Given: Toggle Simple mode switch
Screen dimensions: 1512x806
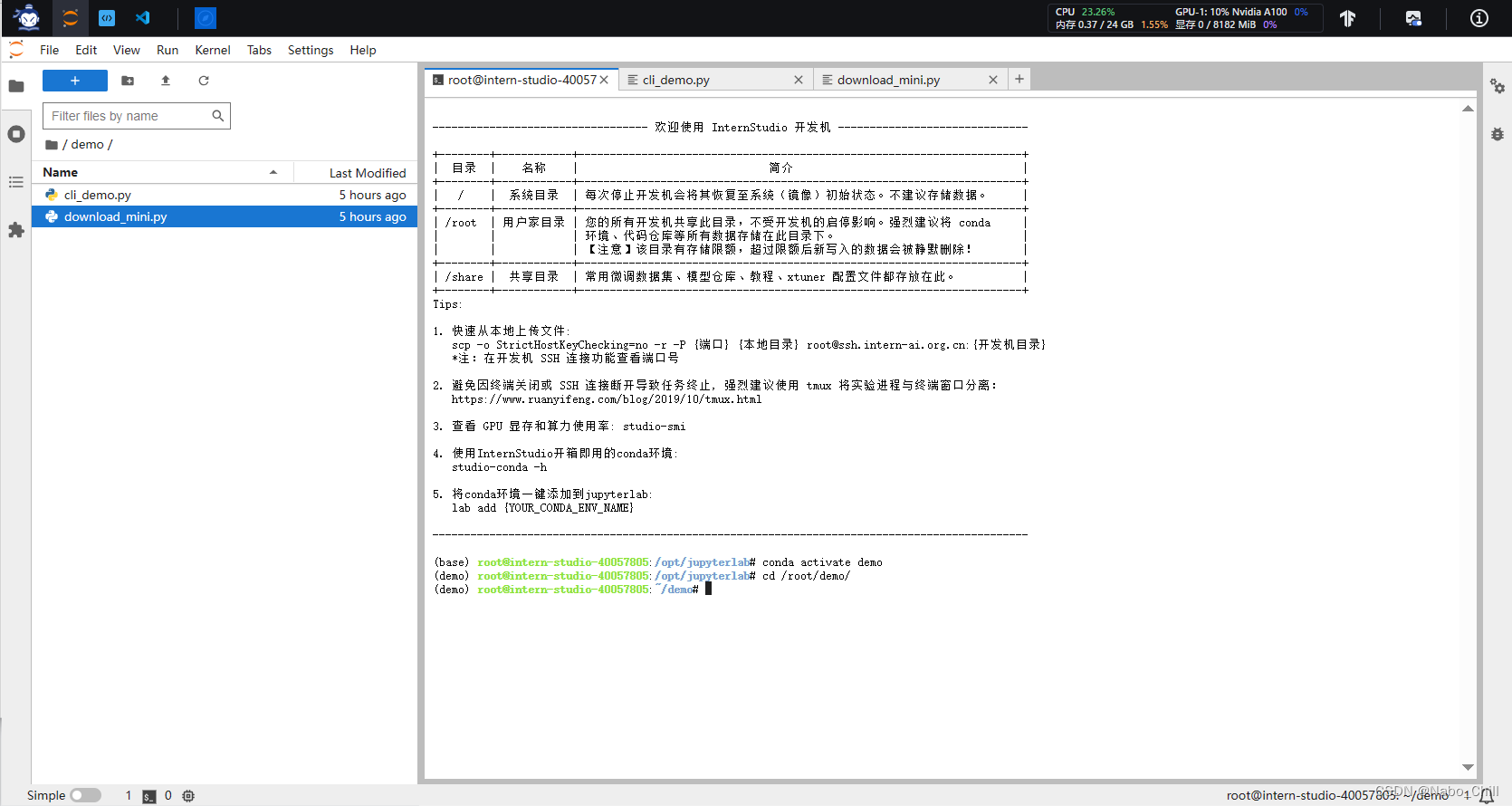Looking at the screenshot, I should (86, 795).
